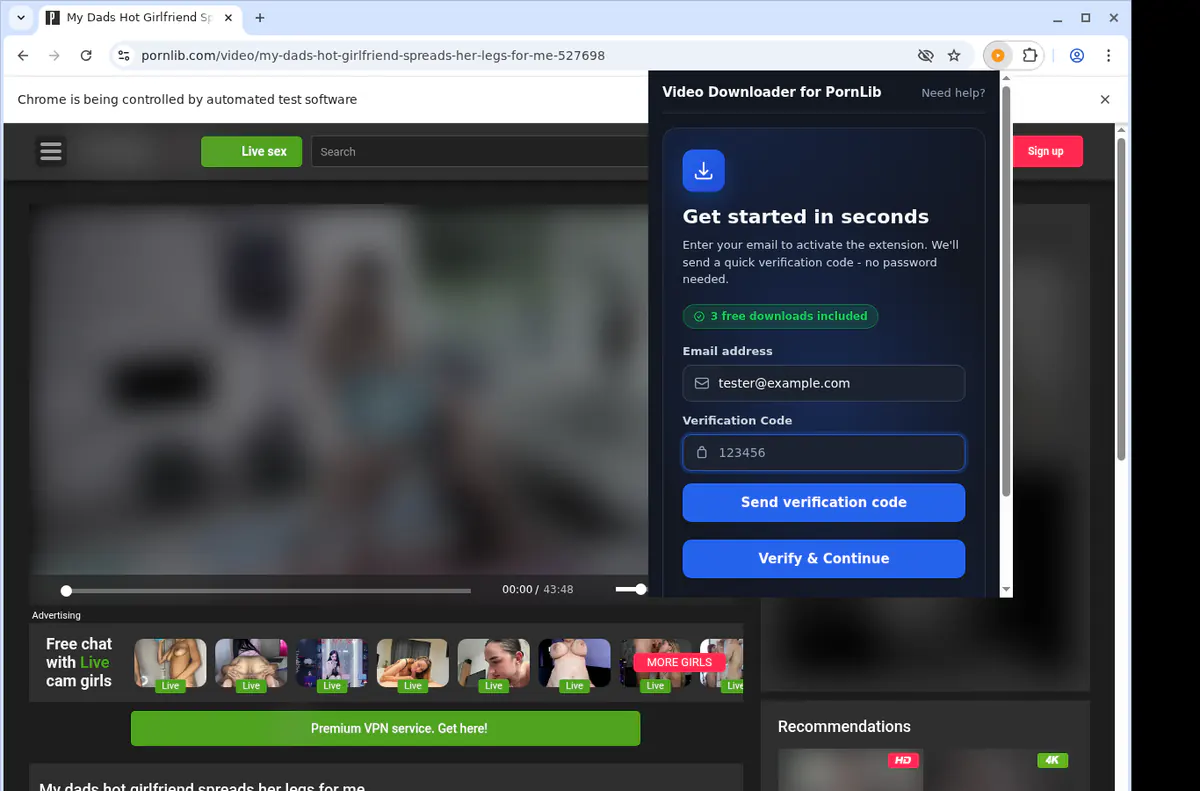Focus the Verification Code field
Screen dimensions: 1200x791
coord(824,452)
